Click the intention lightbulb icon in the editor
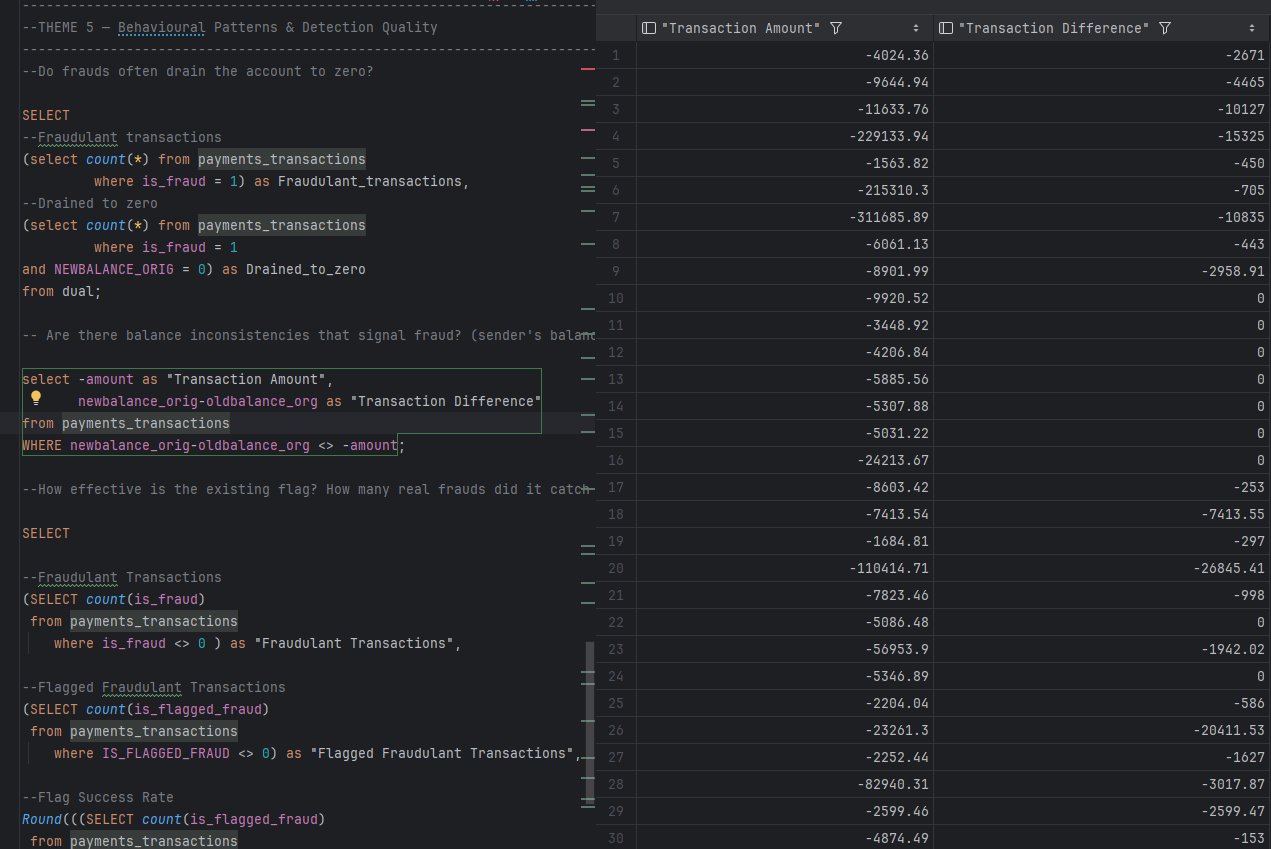 coord(36,398)
